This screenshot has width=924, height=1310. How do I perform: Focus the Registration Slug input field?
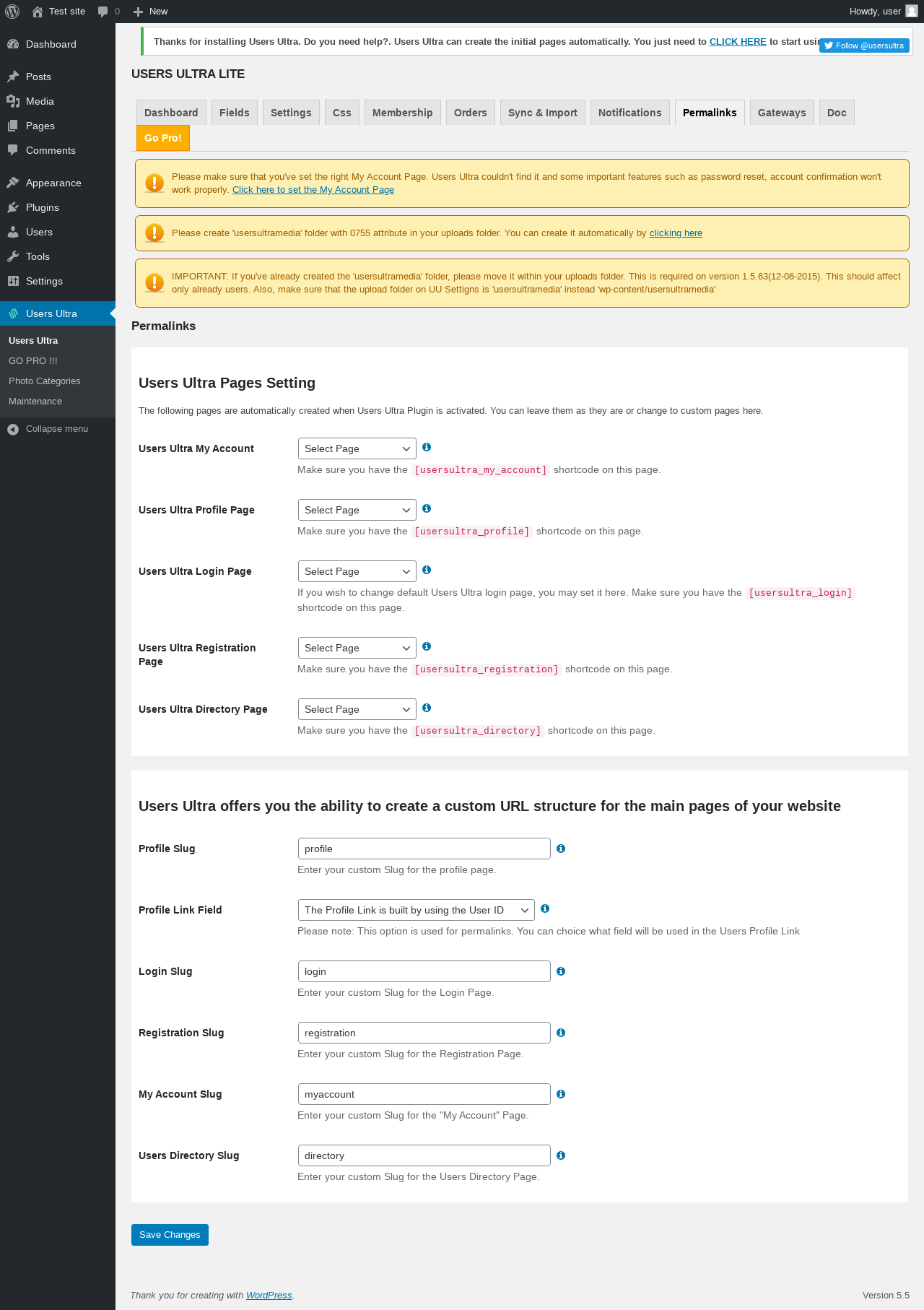pos(424,1033)
